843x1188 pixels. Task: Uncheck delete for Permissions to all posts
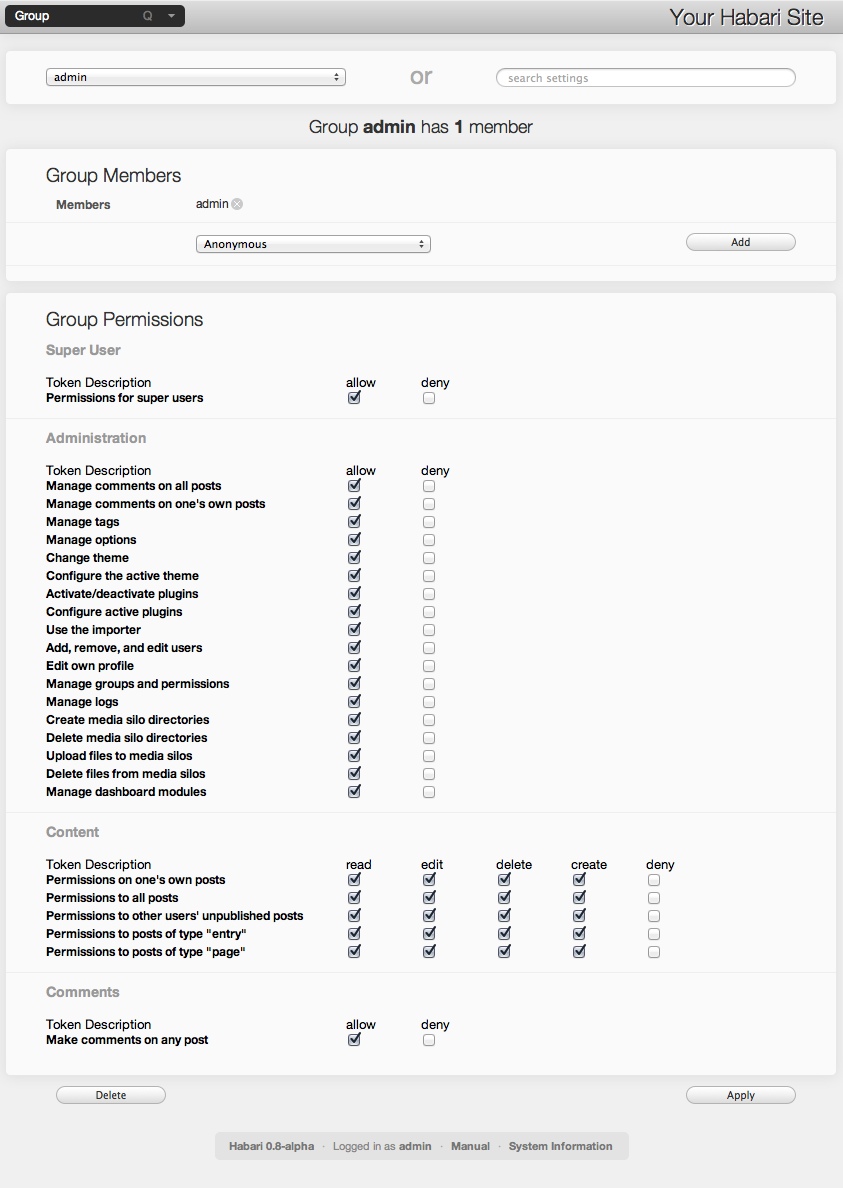(x=504, y=898)
